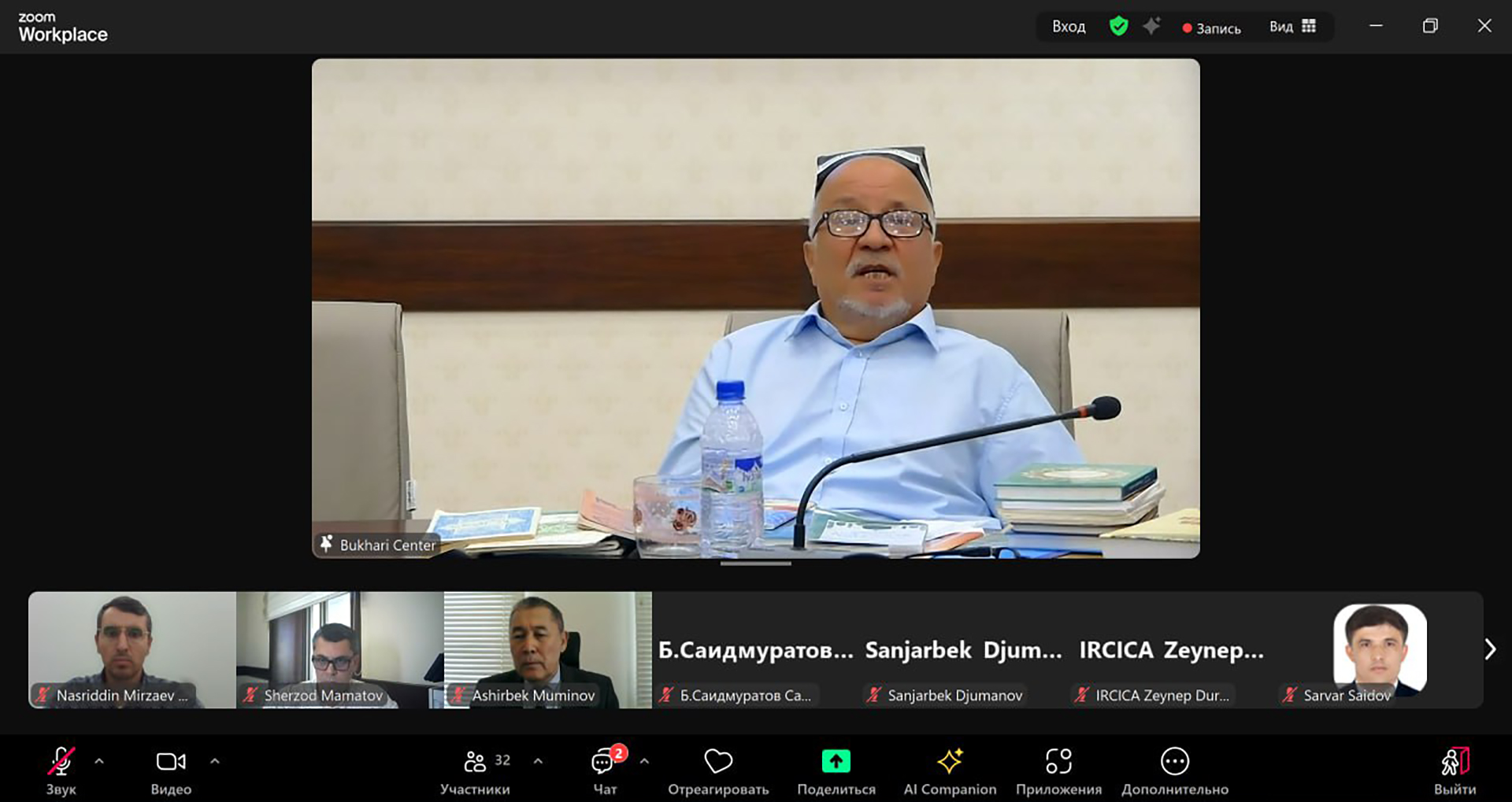
Task: Expand the chat options arrow
Action: (644, 761)
